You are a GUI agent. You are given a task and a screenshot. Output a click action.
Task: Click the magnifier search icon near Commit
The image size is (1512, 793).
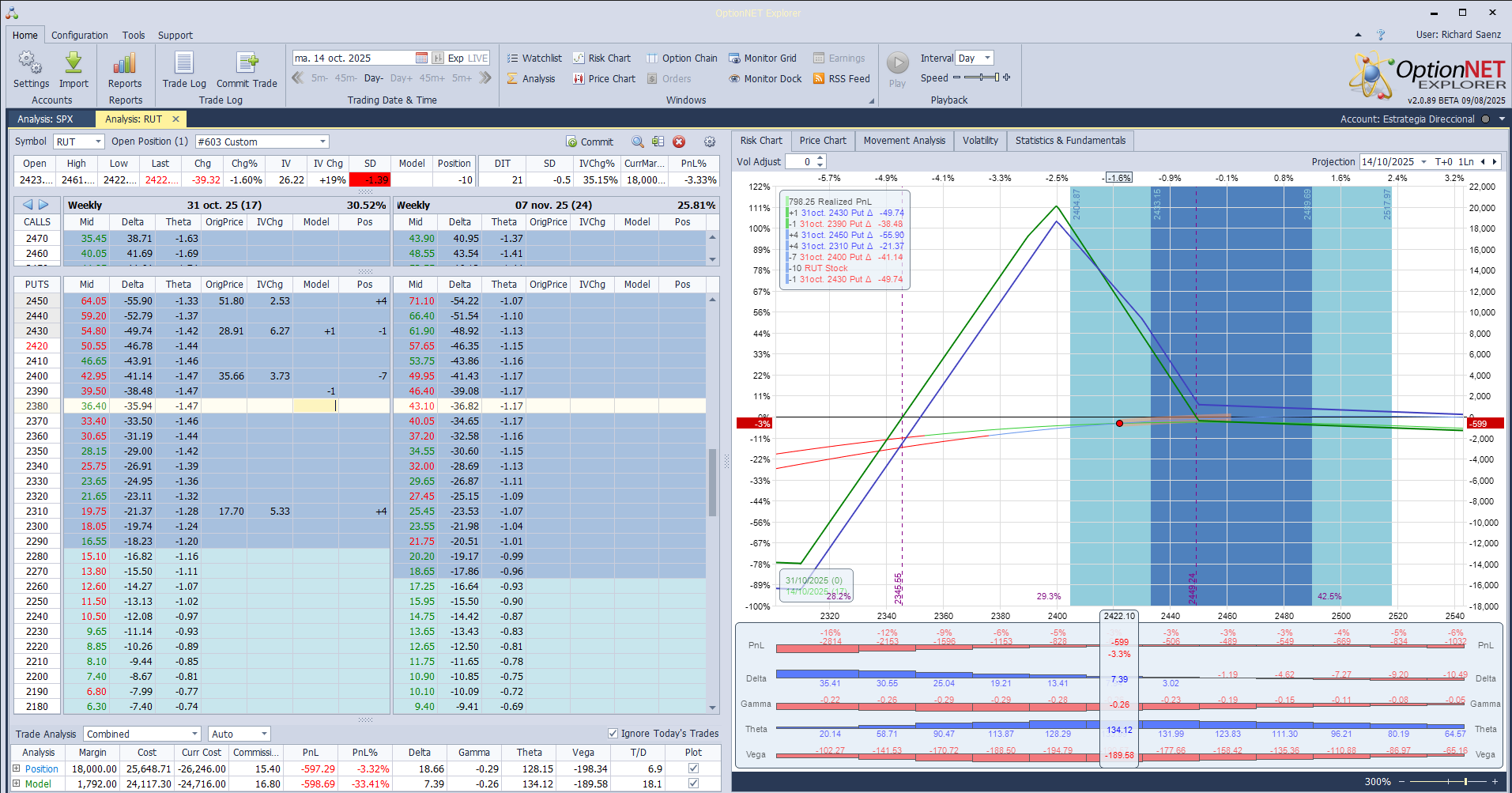point(638,142)
